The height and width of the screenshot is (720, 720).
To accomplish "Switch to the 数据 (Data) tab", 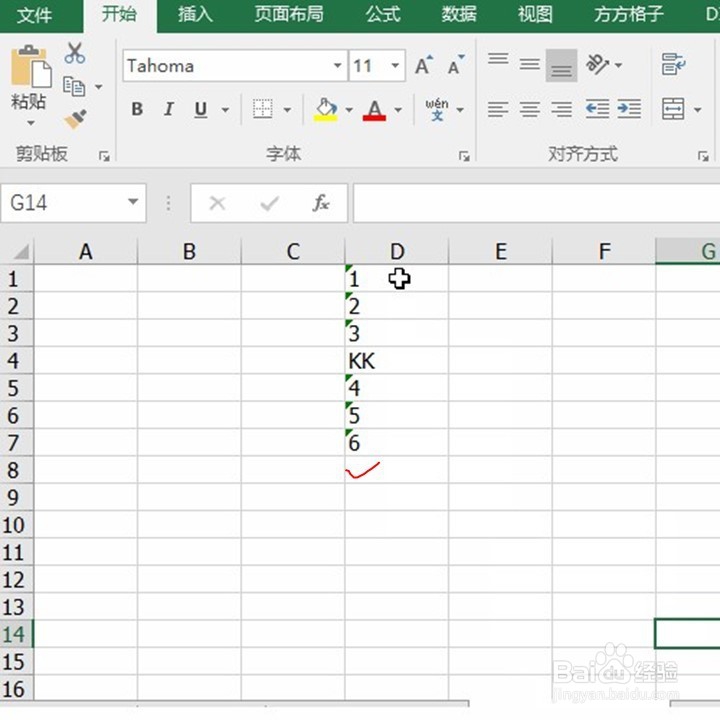I will [459, 14].
